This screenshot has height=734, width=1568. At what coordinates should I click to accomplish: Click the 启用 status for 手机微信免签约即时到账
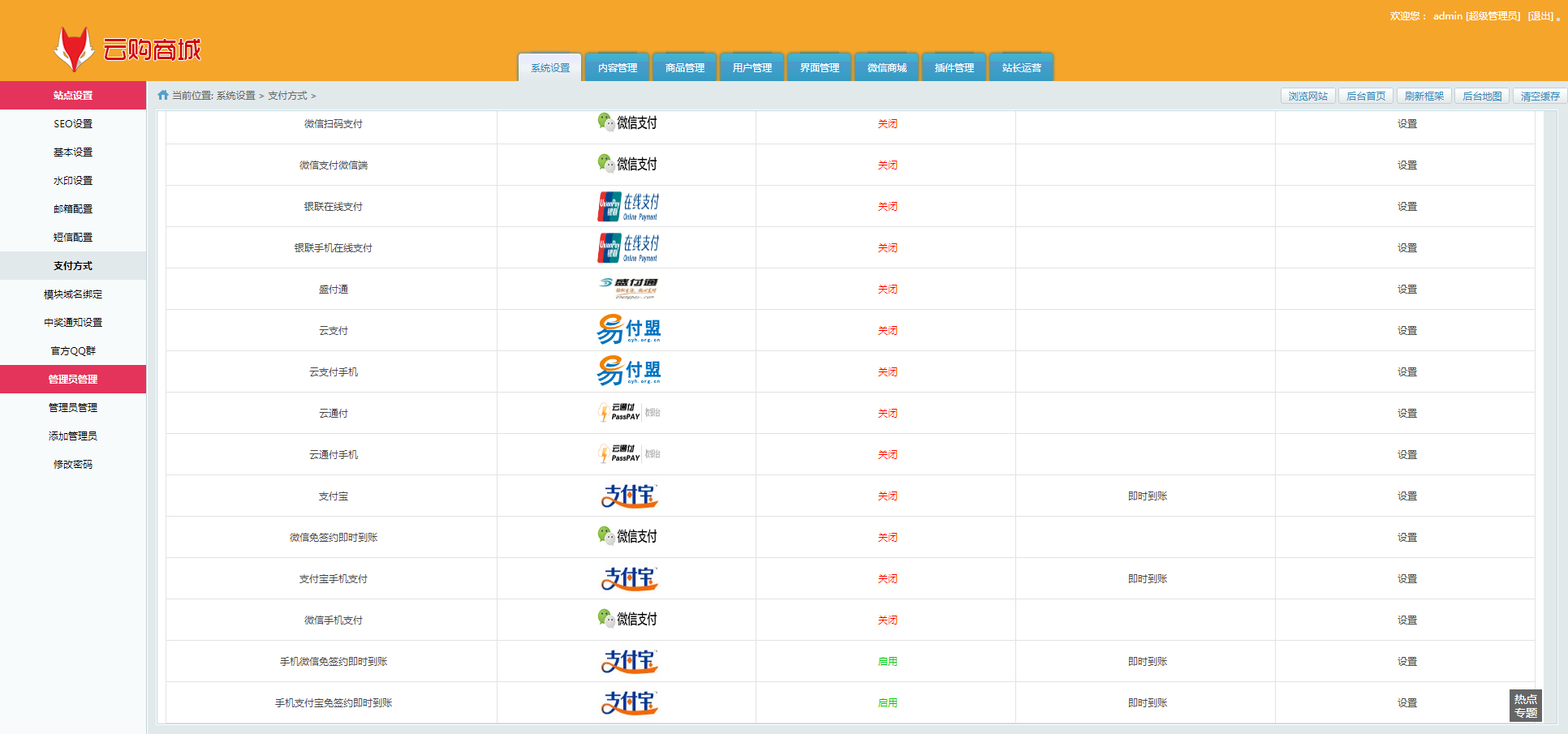[x=887, y=662]
